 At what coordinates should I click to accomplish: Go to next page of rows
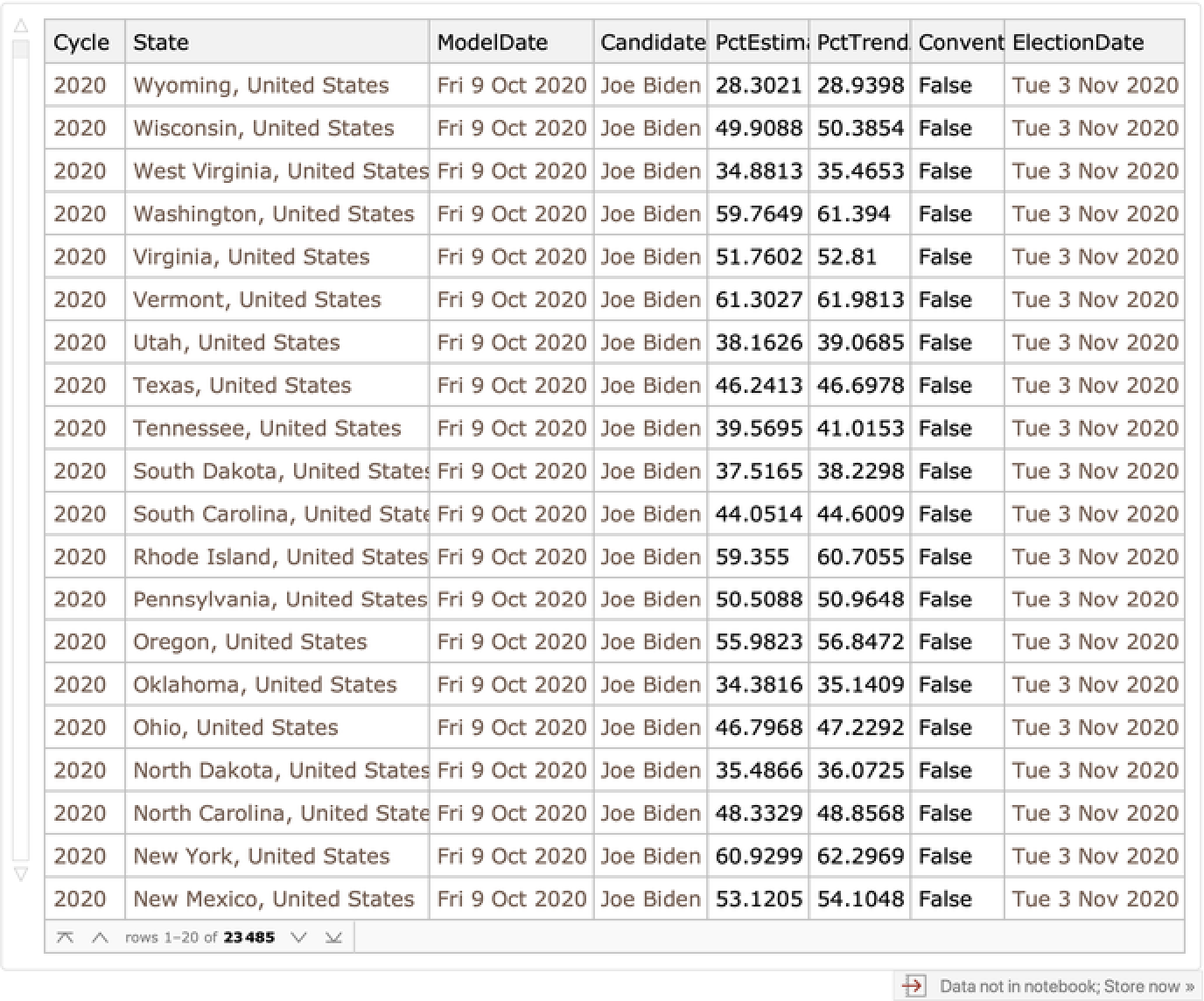click(x=299, y=938)
